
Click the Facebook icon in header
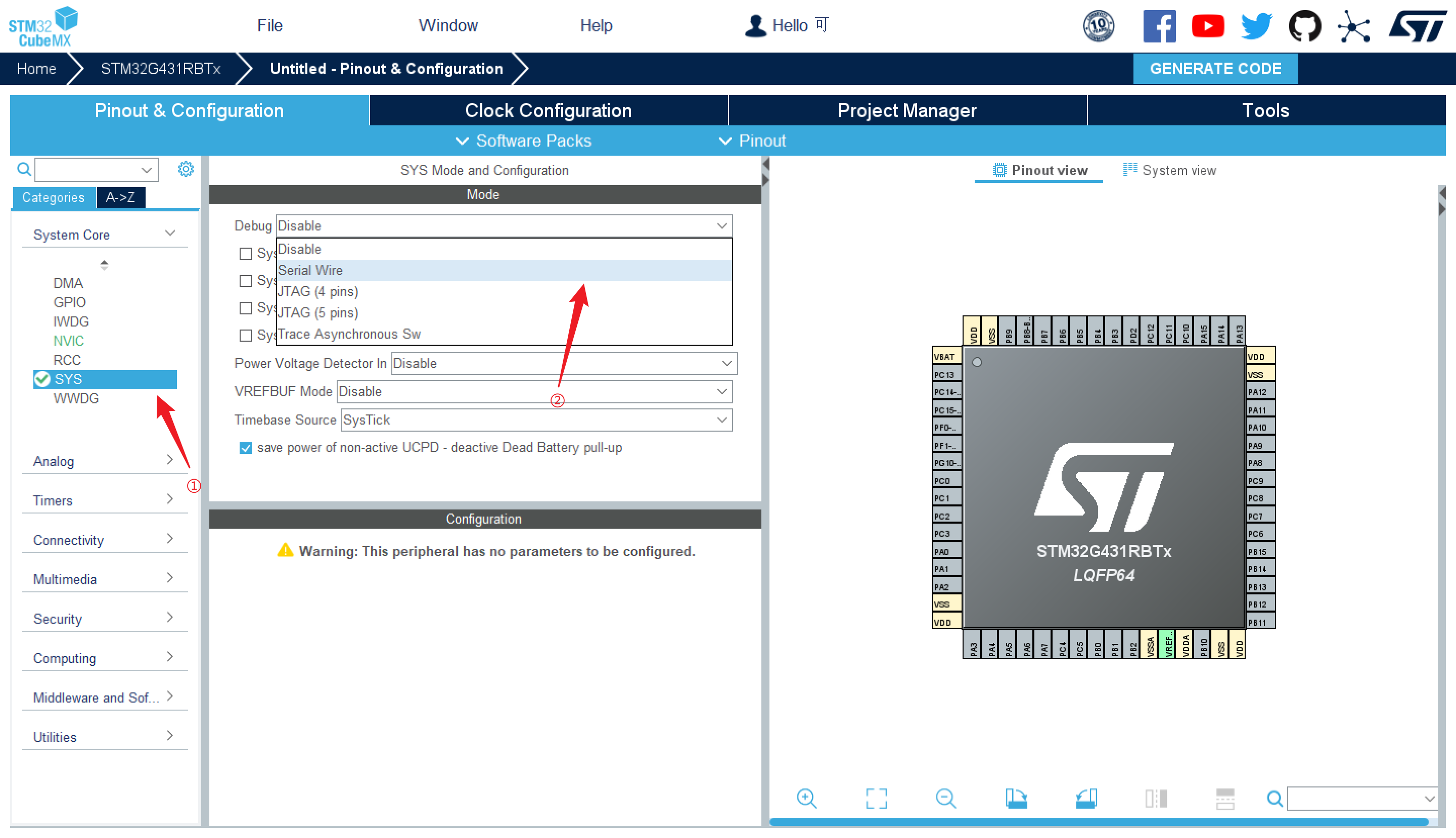[1159, 26]
